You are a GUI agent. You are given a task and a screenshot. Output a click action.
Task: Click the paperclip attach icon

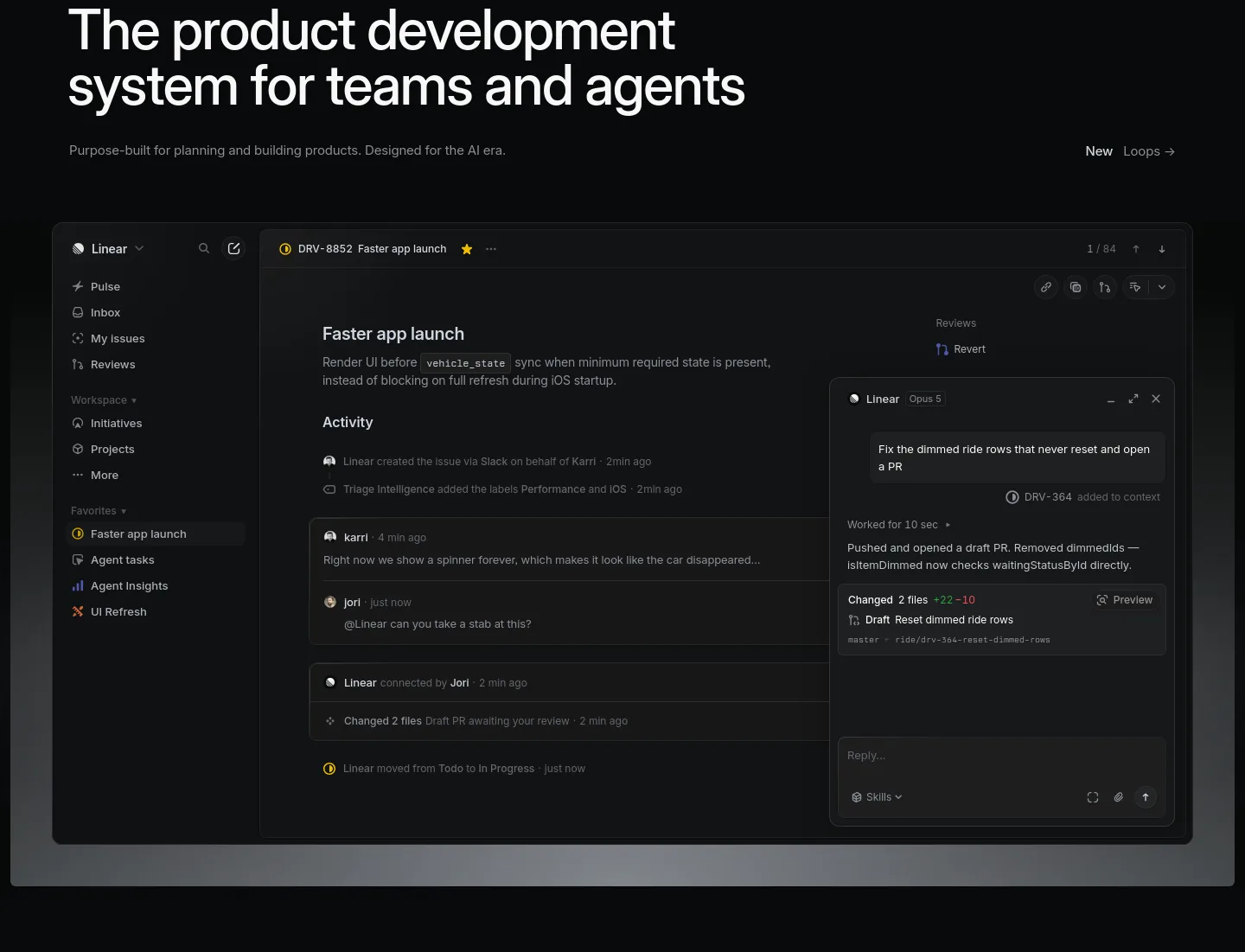pyautogui.click(x=1119, y=797)
